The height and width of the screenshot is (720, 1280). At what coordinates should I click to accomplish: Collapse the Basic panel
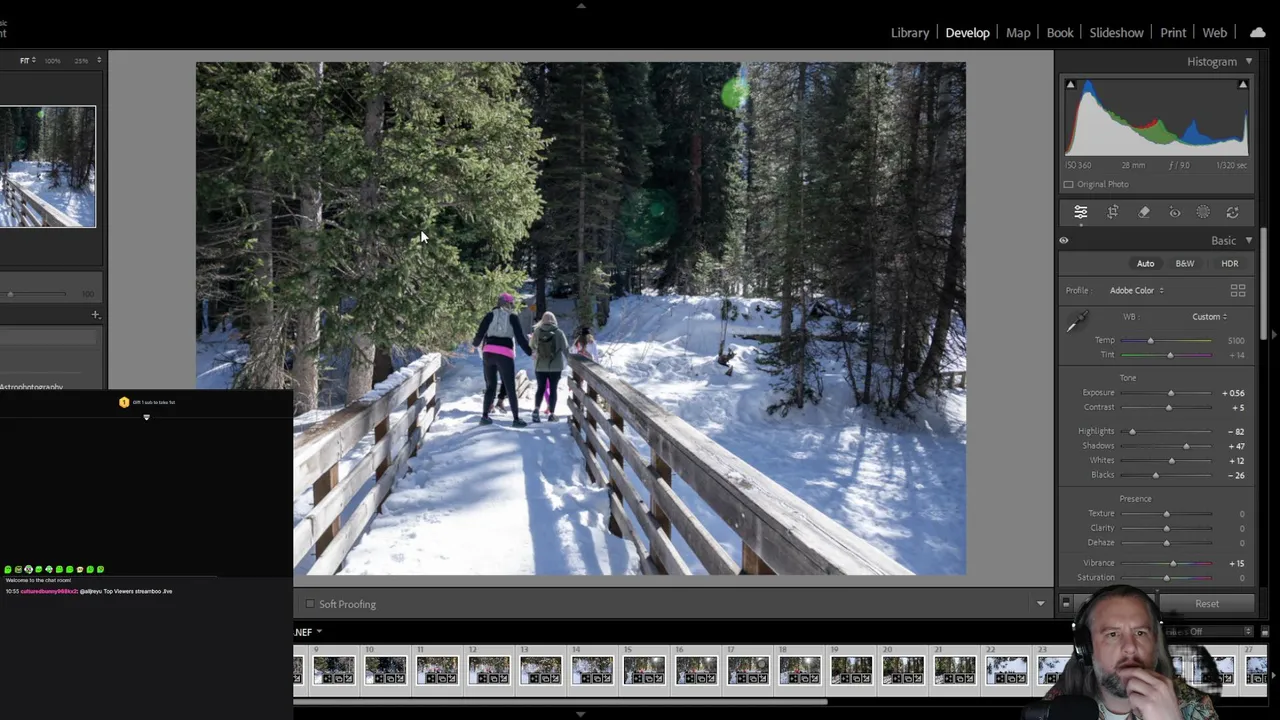(1249, 240)
